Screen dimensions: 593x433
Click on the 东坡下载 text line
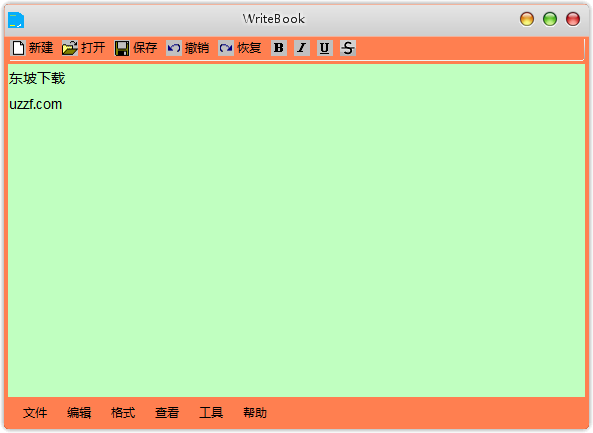[x=37, y=78]
